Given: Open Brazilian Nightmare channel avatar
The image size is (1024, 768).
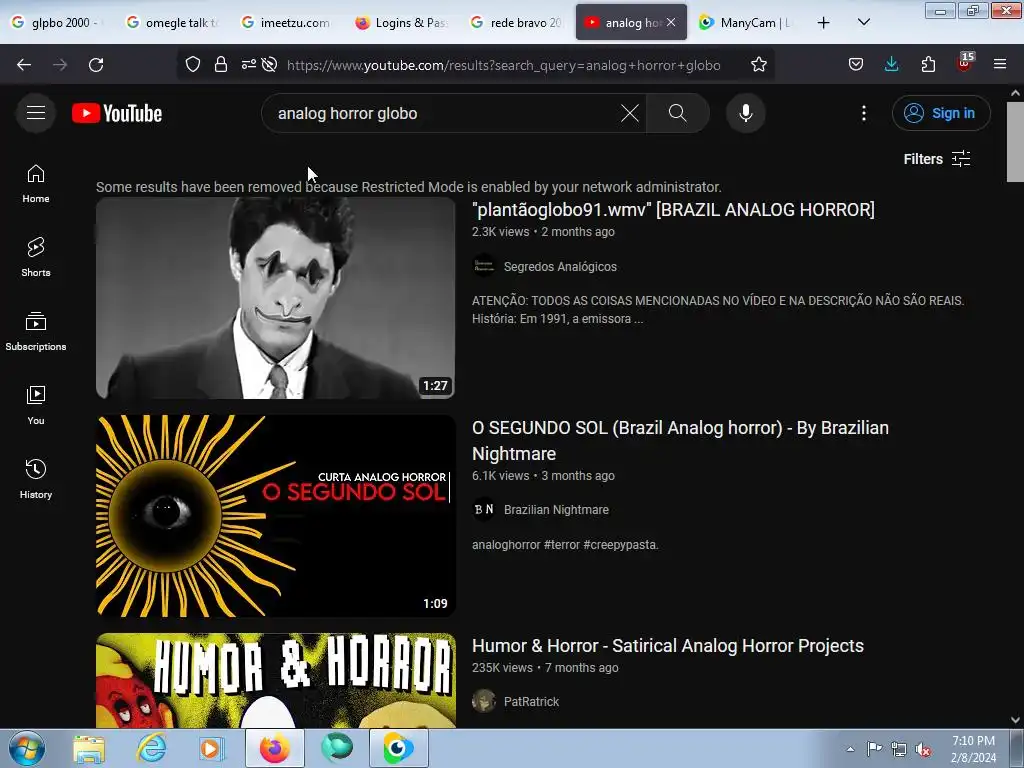Looking at the screenshot, I should coord(484,509).
